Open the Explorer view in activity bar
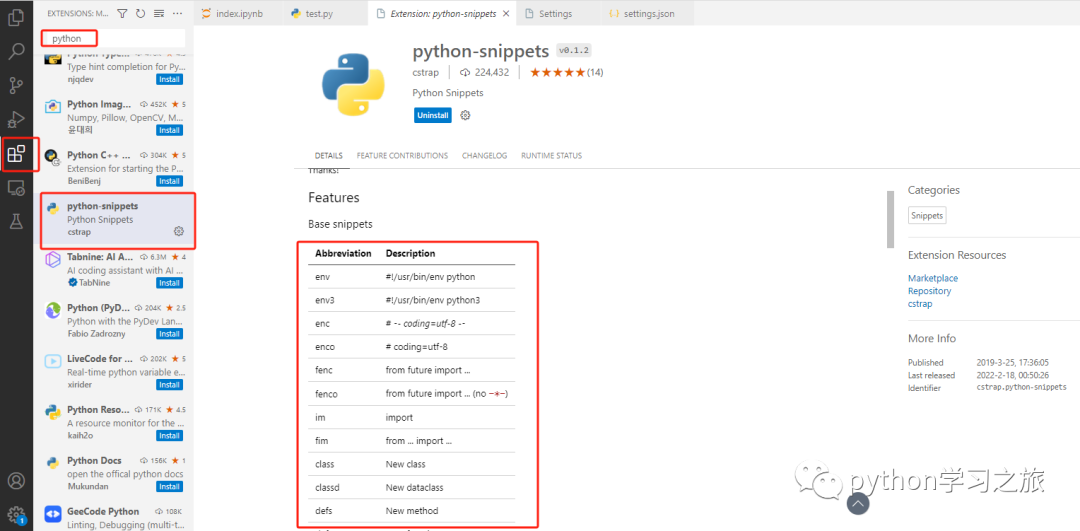The image size is (1080, 531). tap(16, 17)
